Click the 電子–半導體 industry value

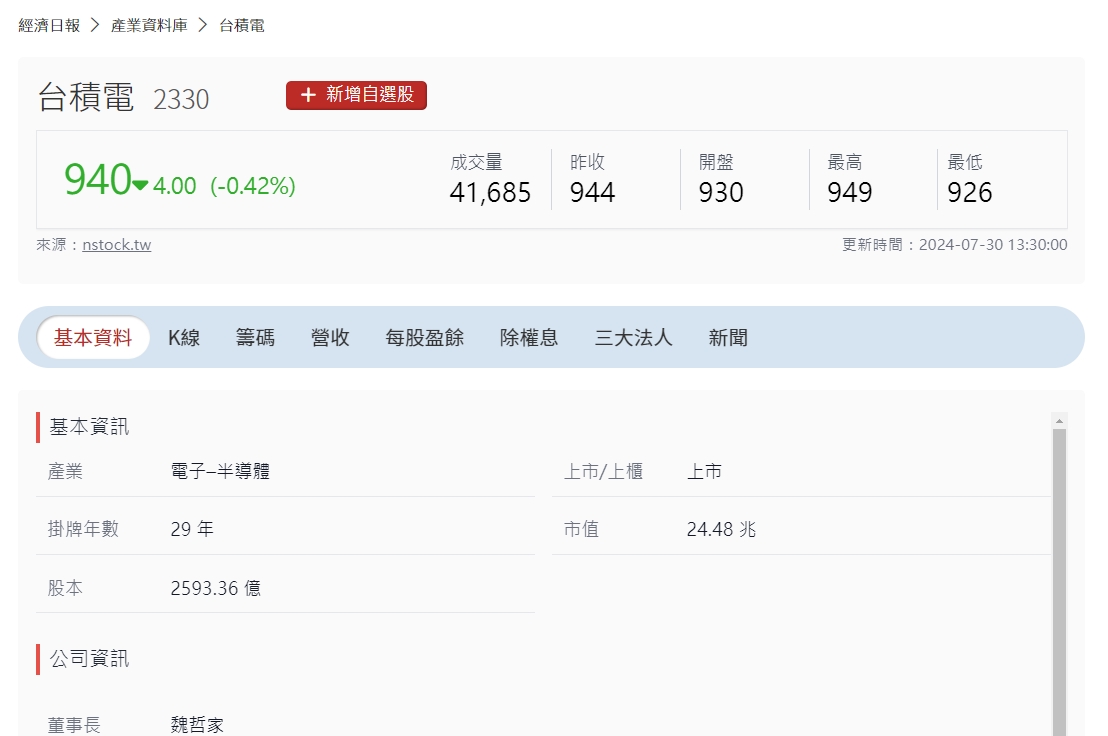[x=220, y=471]
